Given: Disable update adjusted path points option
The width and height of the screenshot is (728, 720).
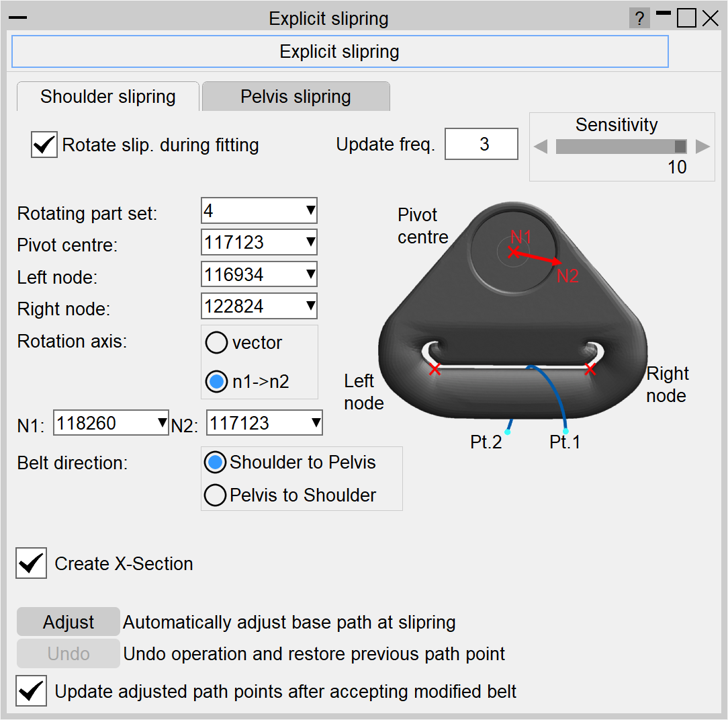Looking at the screenshot, I should [32, 691].
